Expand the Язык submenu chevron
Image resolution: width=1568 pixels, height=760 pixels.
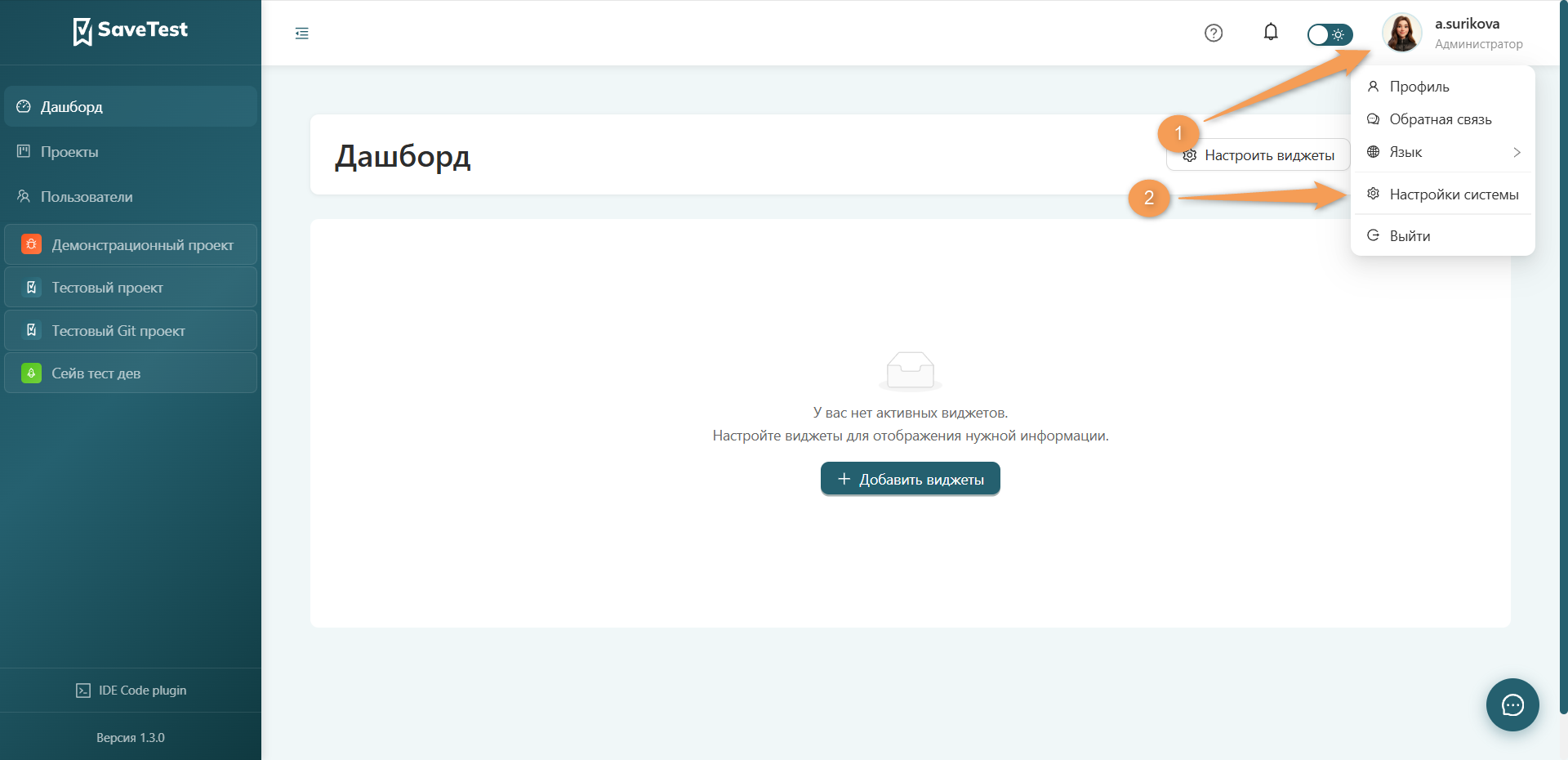[x=1517, y=152]
